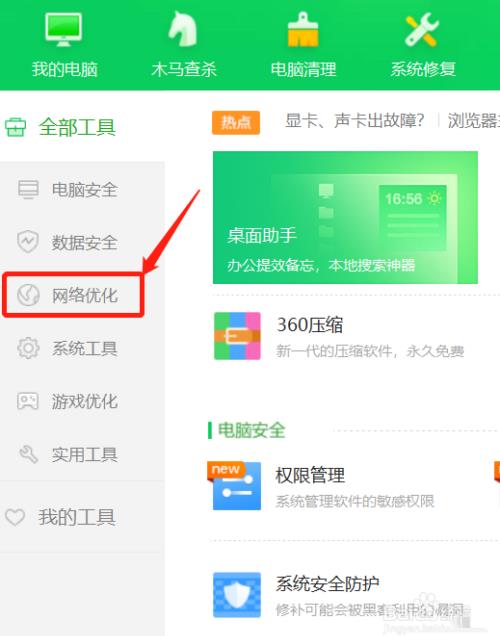Screen dimensions: 500x636
Task: Click the 系统安全防护 description text
Action: pyautogui.click(x=370, y=609)
